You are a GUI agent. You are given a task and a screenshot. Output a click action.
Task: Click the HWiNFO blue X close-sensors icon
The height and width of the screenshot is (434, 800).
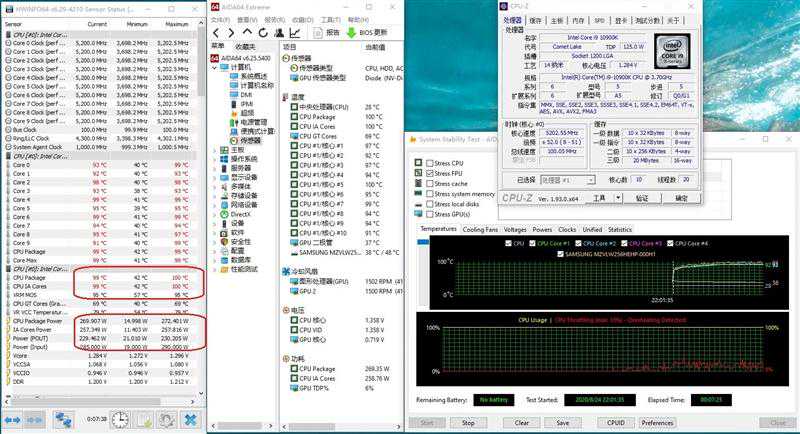[190, 418]
